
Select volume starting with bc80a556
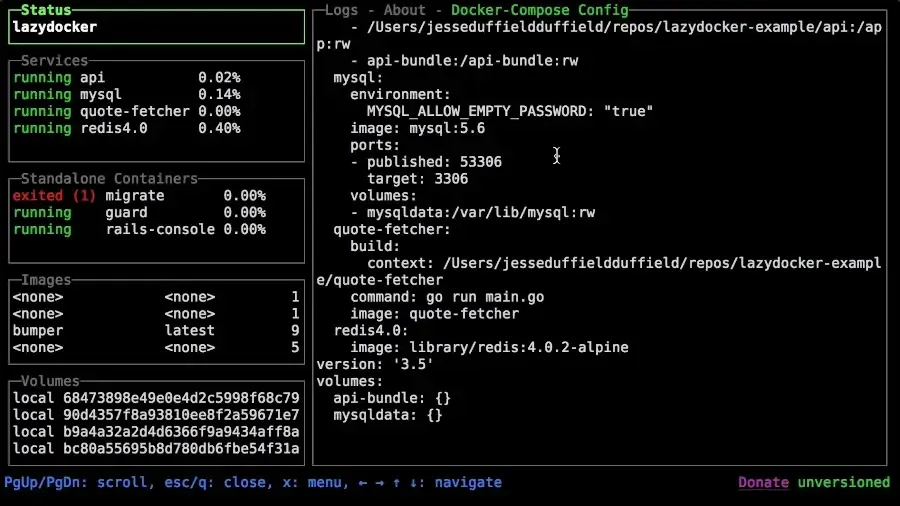tap(155, 449)
